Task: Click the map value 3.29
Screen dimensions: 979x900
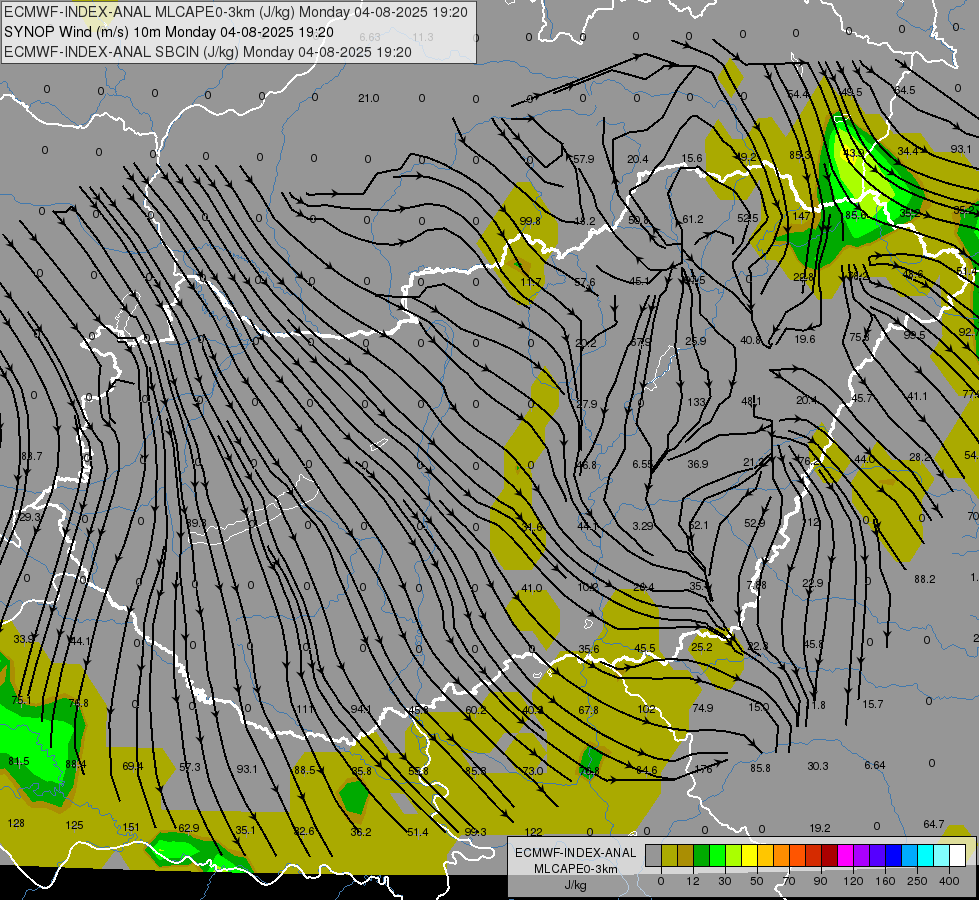Action: pos(642,526)
